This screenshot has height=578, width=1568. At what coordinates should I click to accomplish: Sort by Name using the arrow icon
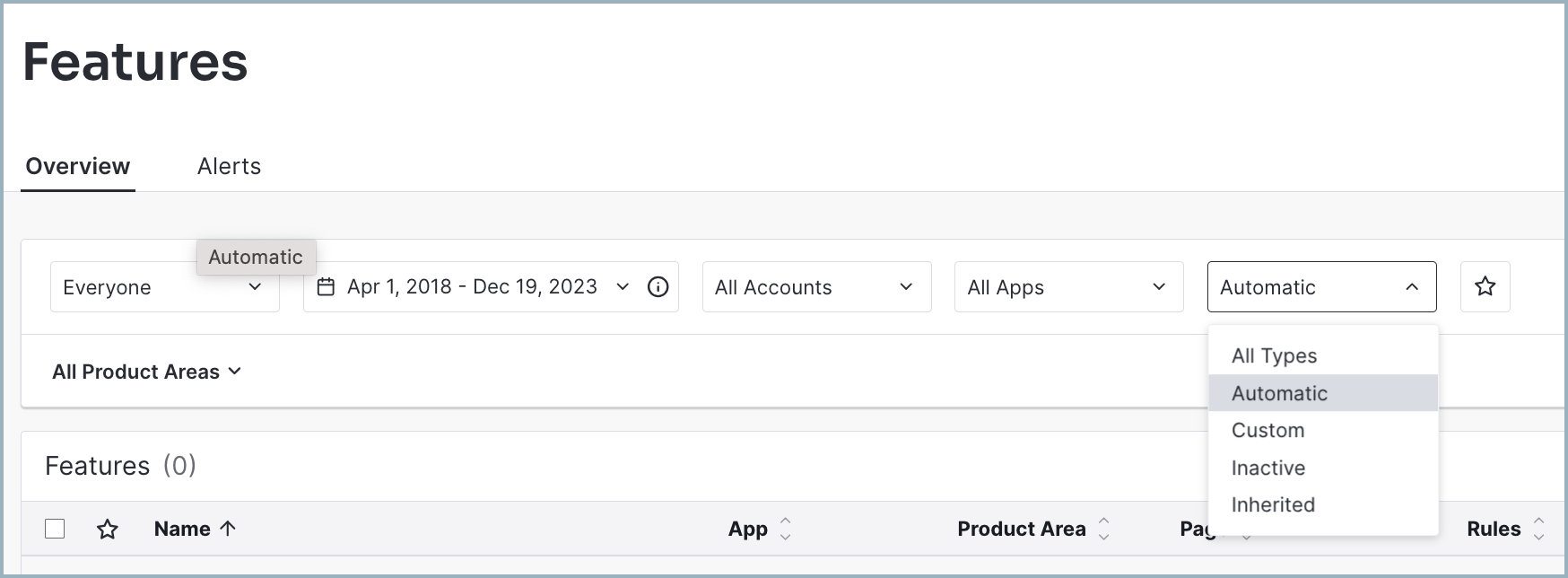coord(228,529)
